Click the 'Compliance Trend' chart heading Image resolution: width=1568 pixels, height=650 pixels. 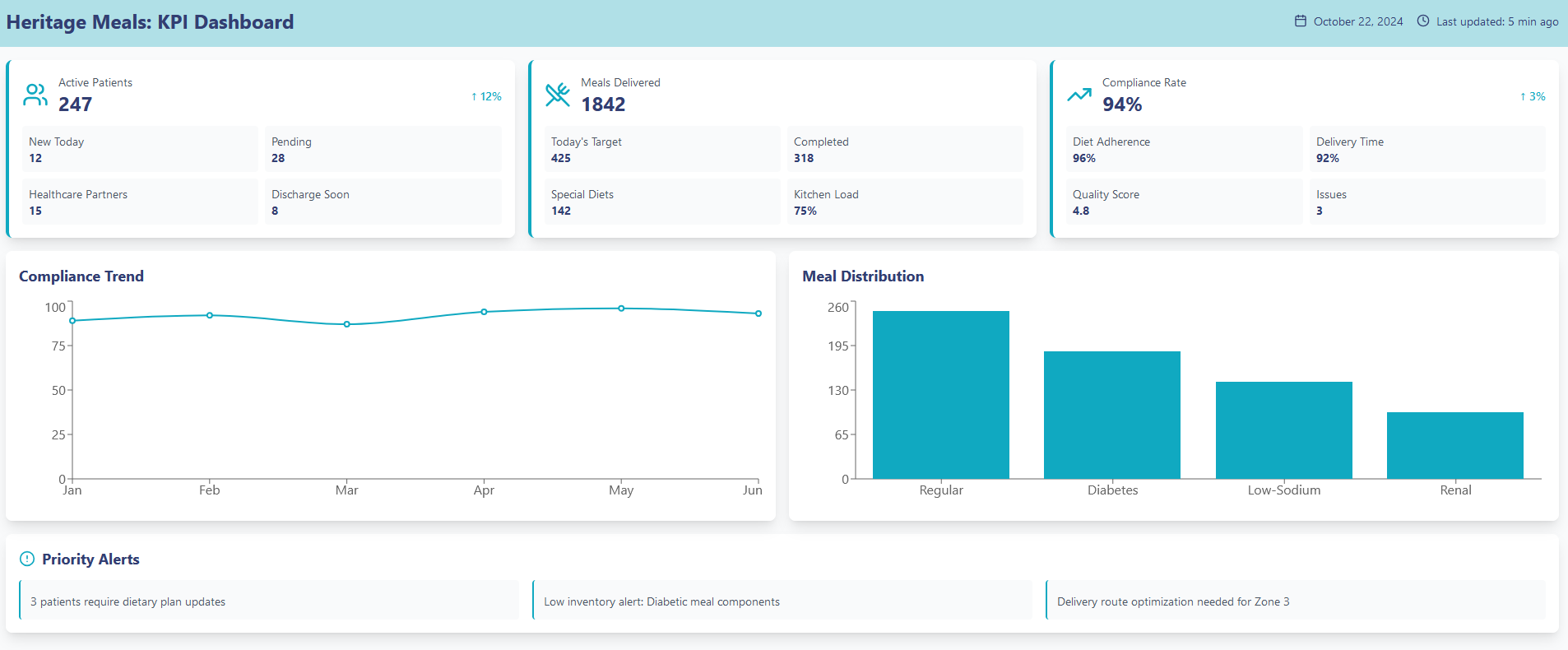coord(81,276)
